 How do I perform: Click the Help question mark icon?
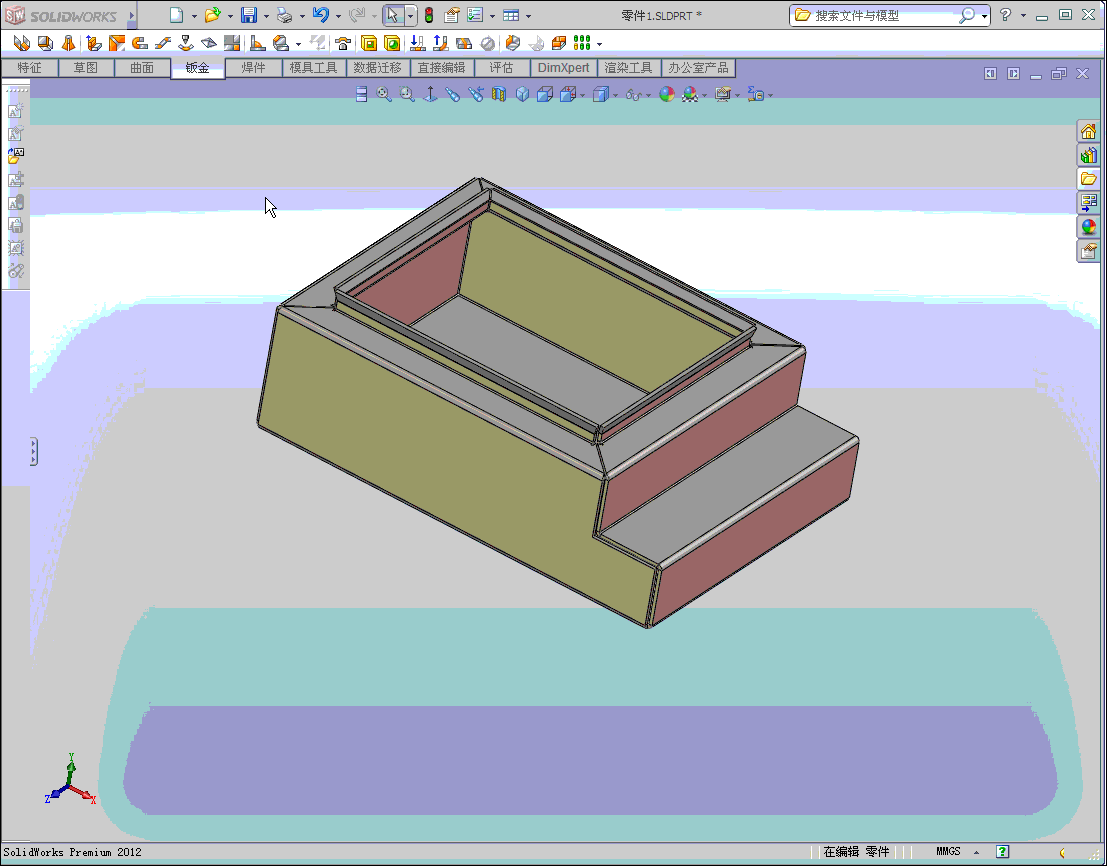[x=1005, y=14]
